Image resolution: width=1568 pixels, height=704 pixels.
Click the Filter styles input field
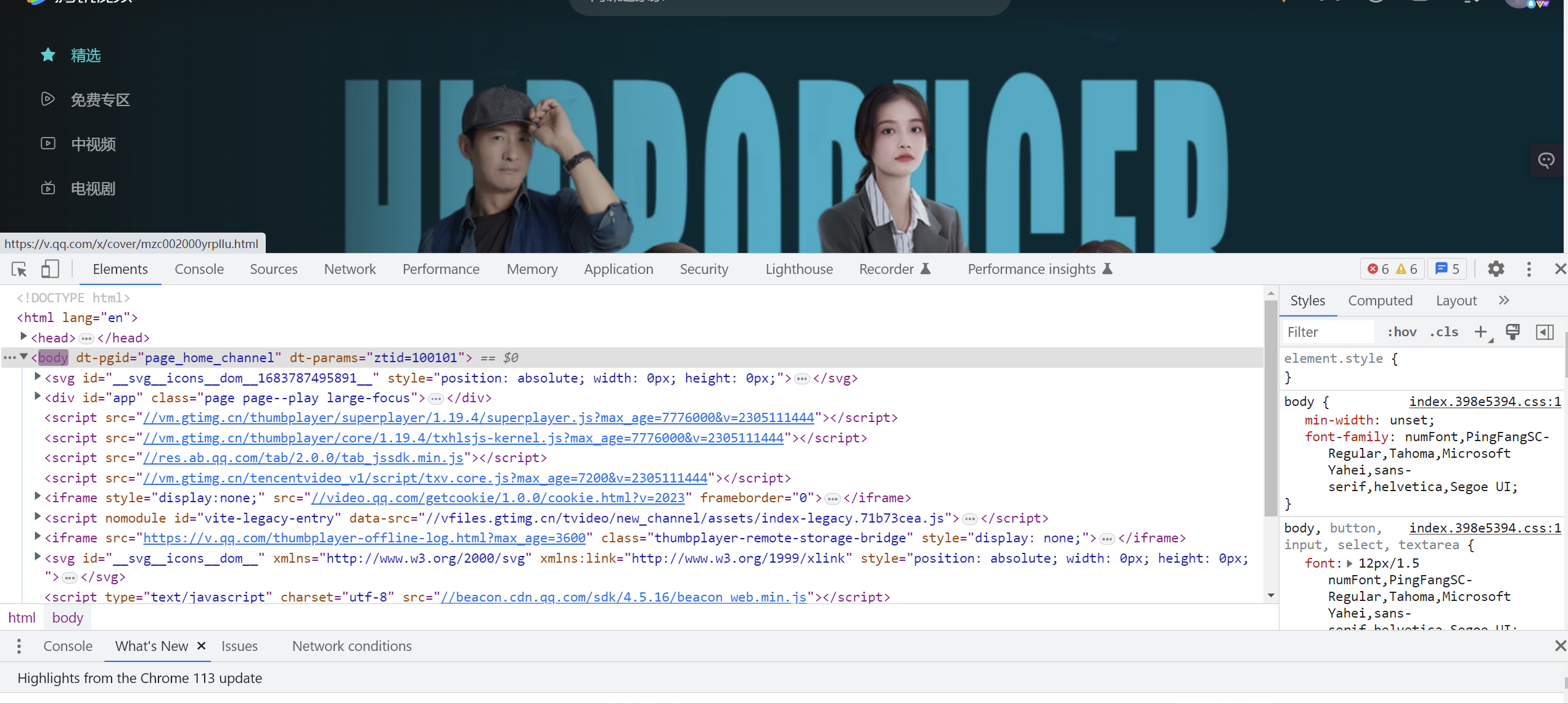(x=1329, y=332)
